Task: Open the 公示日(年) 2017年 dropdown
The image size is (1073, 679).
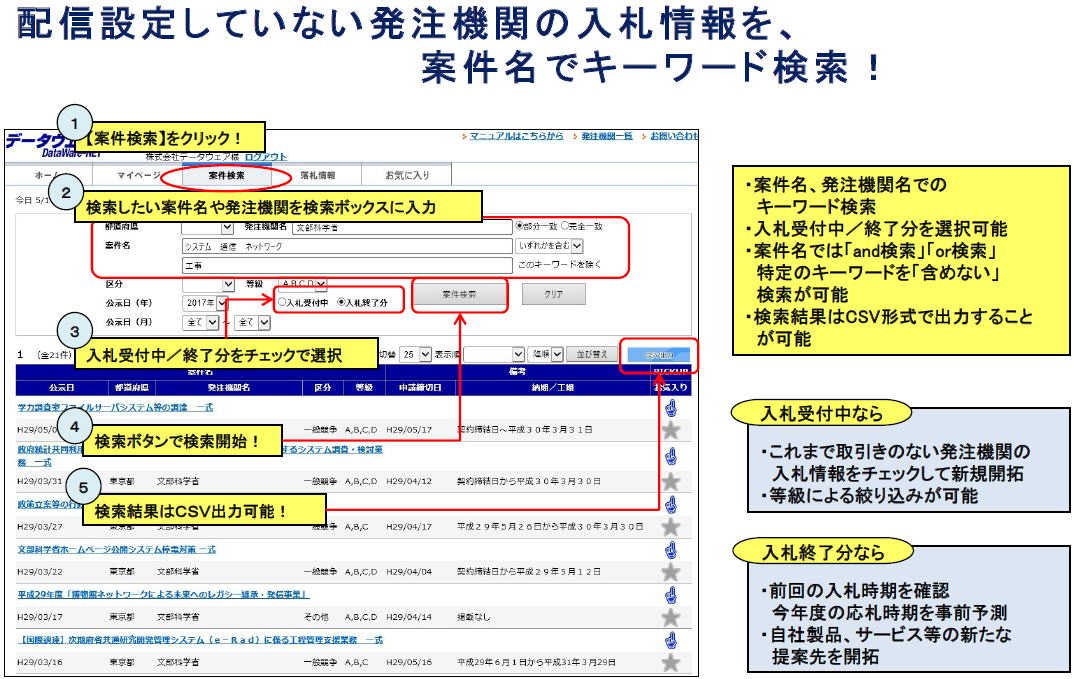Action: 205,303
